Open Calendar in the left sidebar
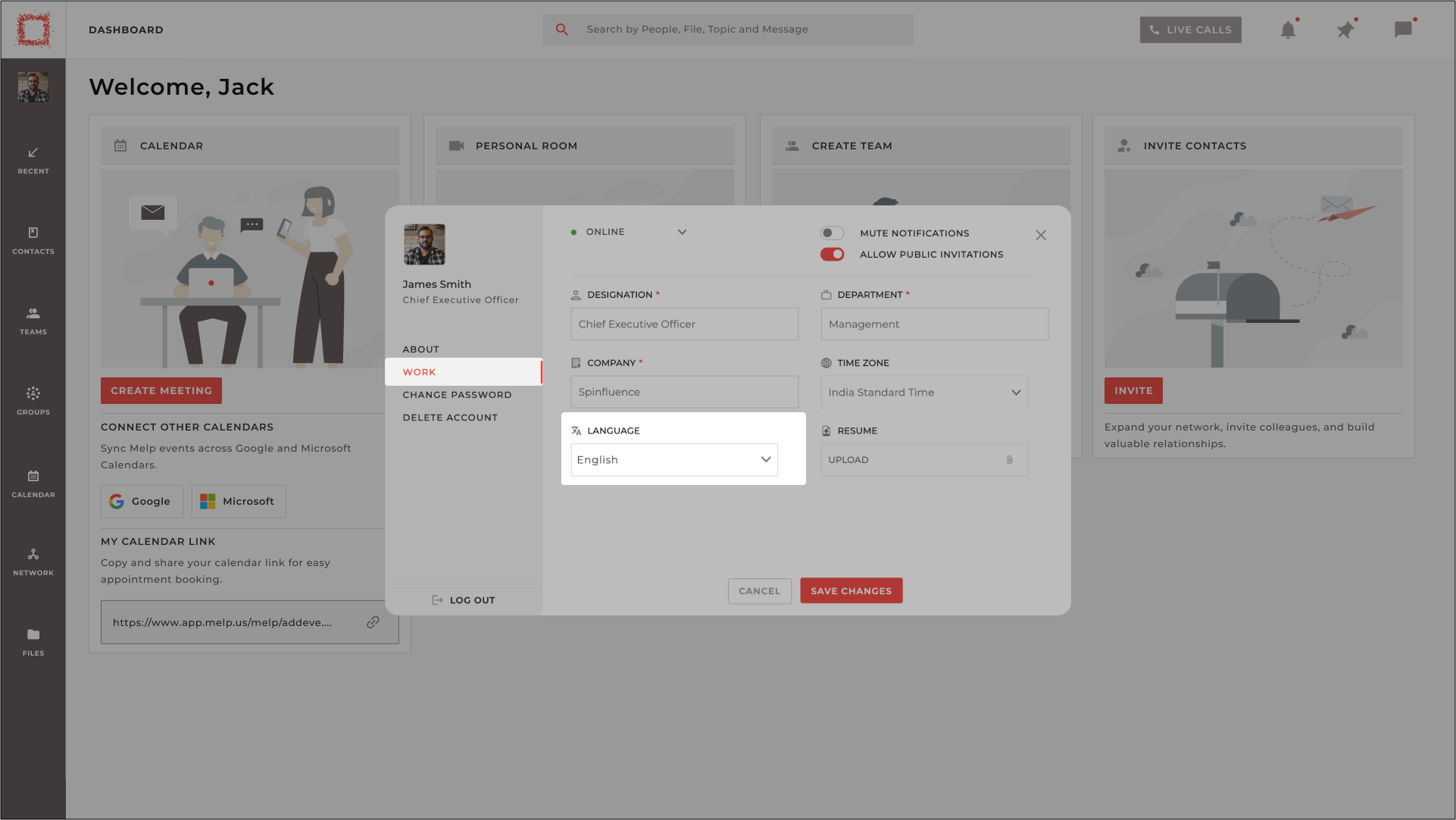This screenshot has width=1456, height=820. point(33,484)
